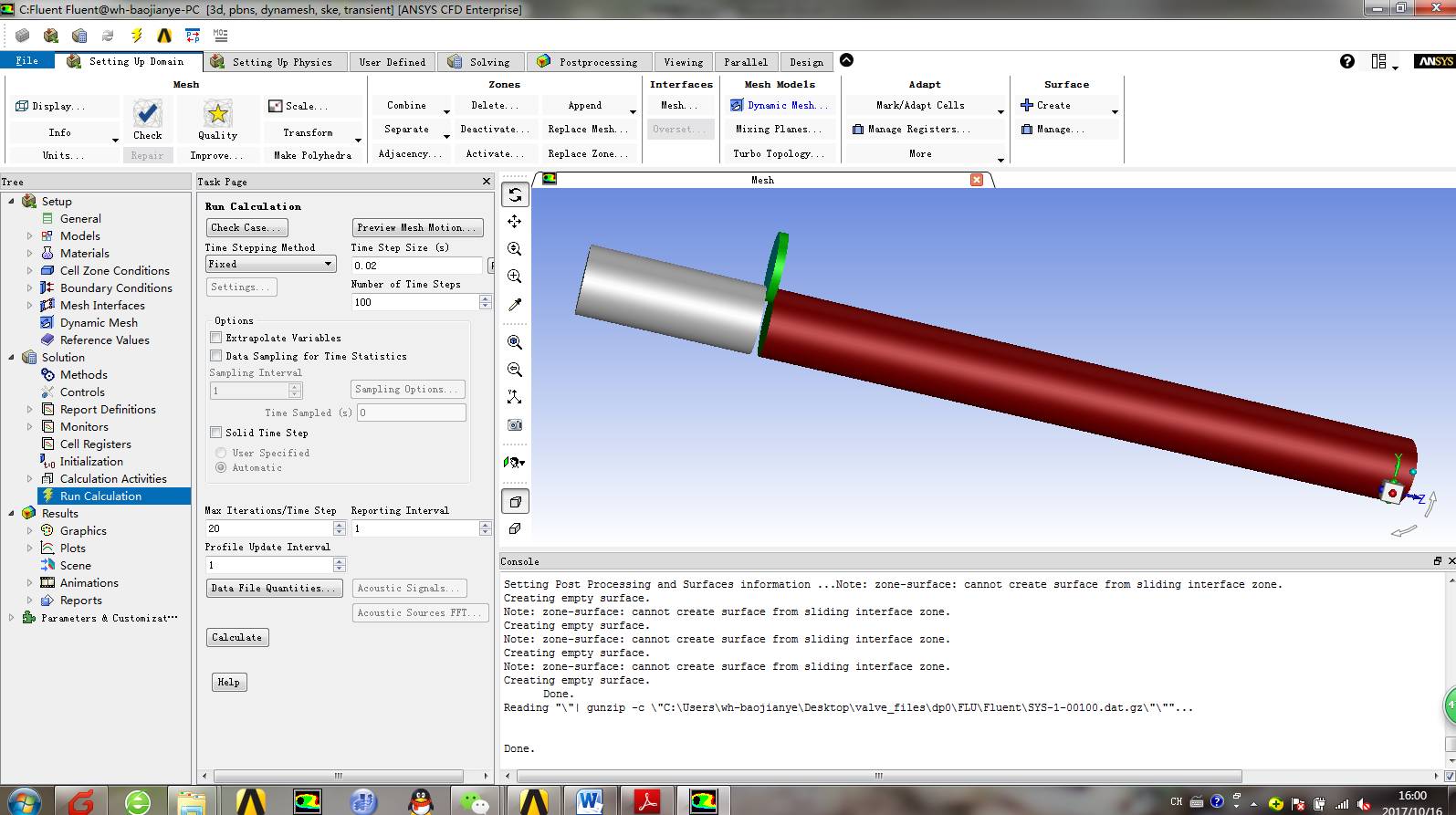Image resolution: width=1456 pixels, height=815 pixels.
Task: Click the probe eyedropper tool
Action: [x=515, y=304]
